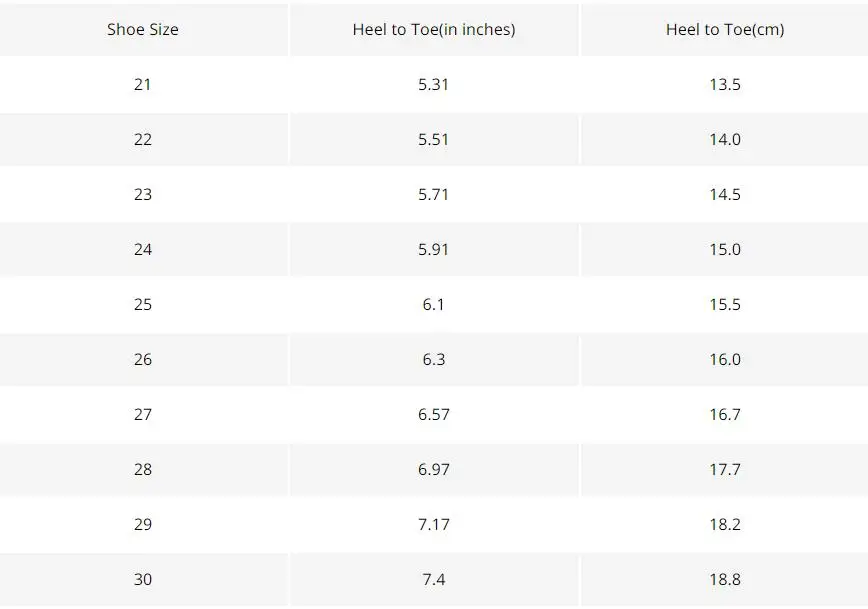
Task: Click the Shoe Size column header
Action: pos(143,29)
